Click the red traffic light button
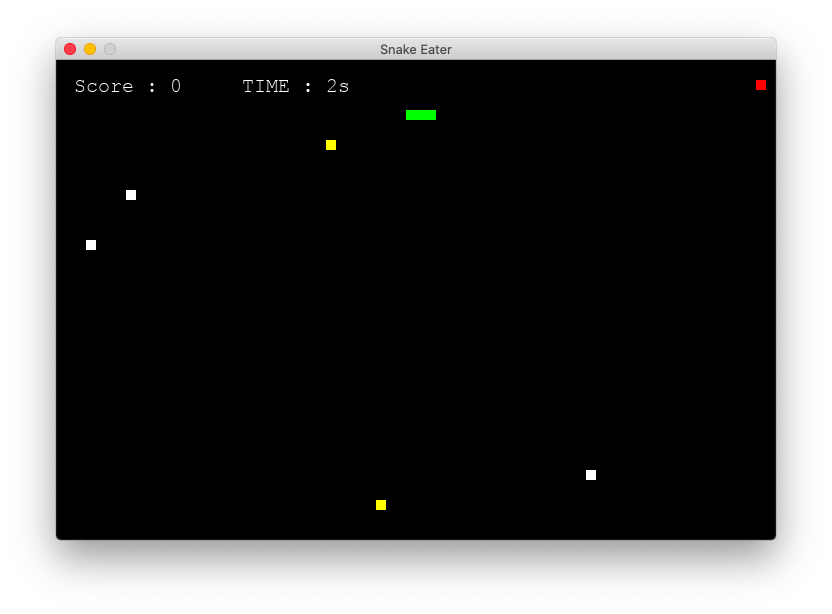Viewport: 832px width, 614px height. (x=69, y=48)
